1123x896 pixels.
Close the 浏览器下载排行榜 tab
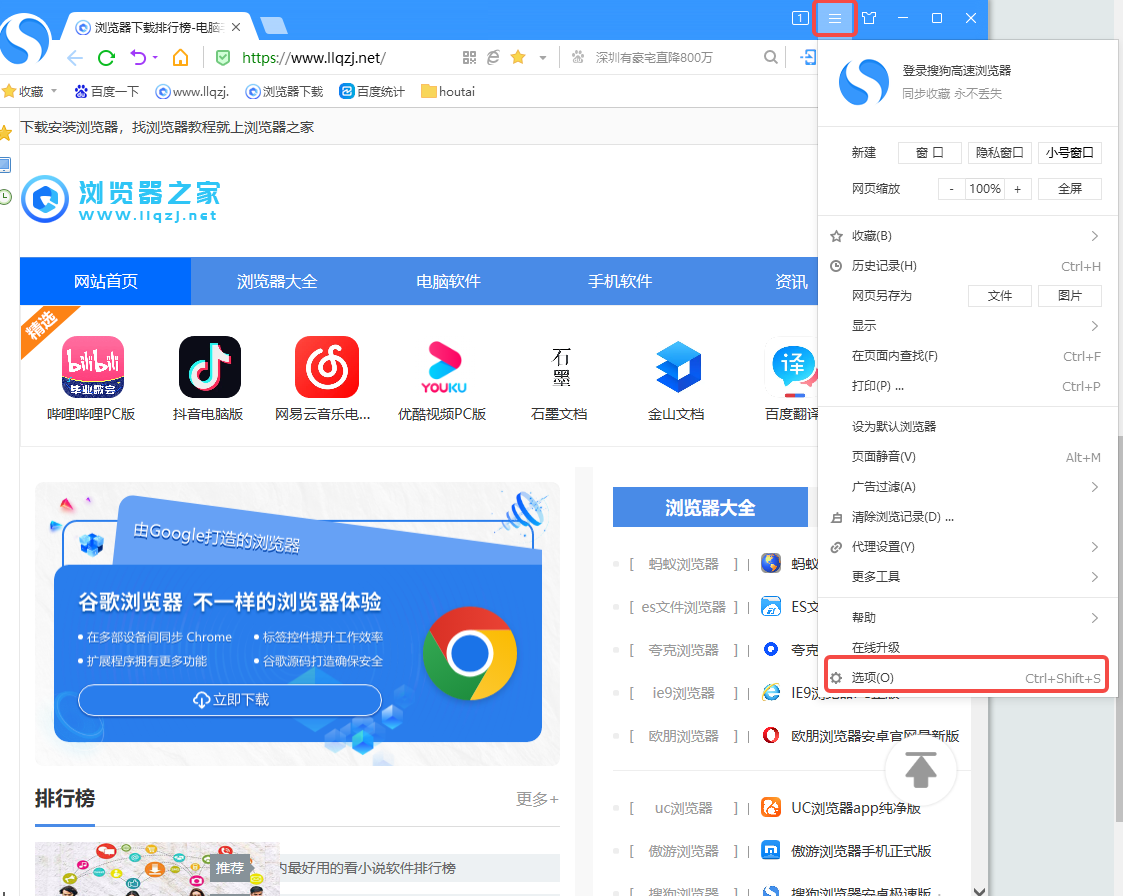pyautogui.click(x=236, y=27)
